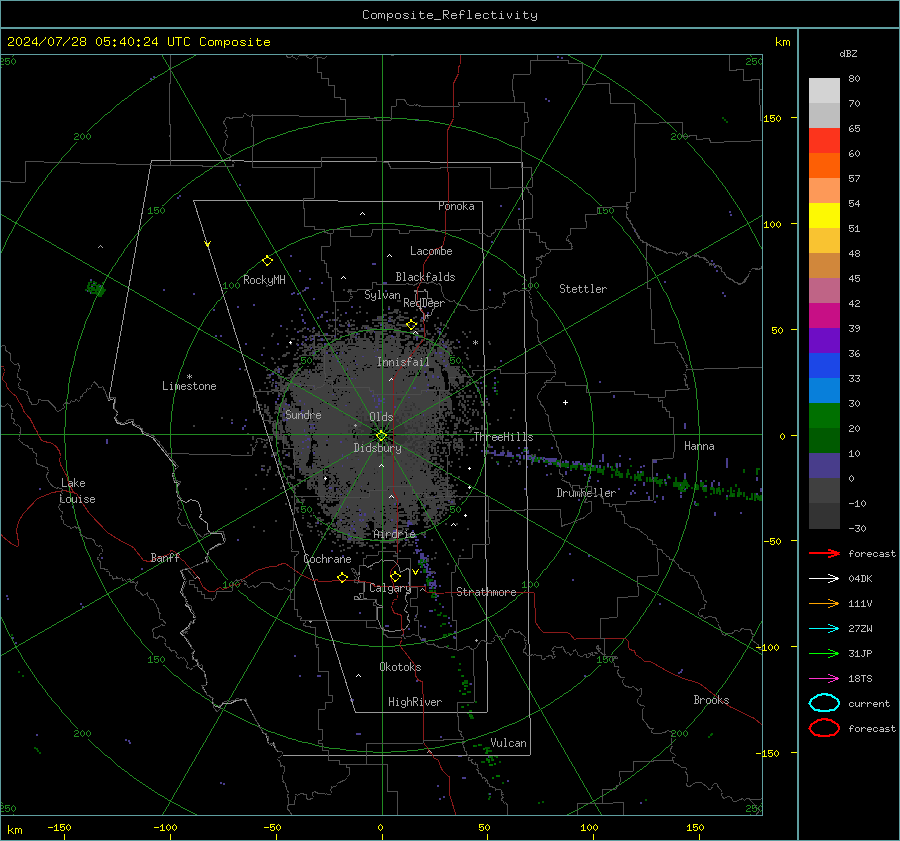The image size is (900, 841).
Task: Click the 'RedDeer' map label
Action: pyautogui.click(x=424, y=303)
